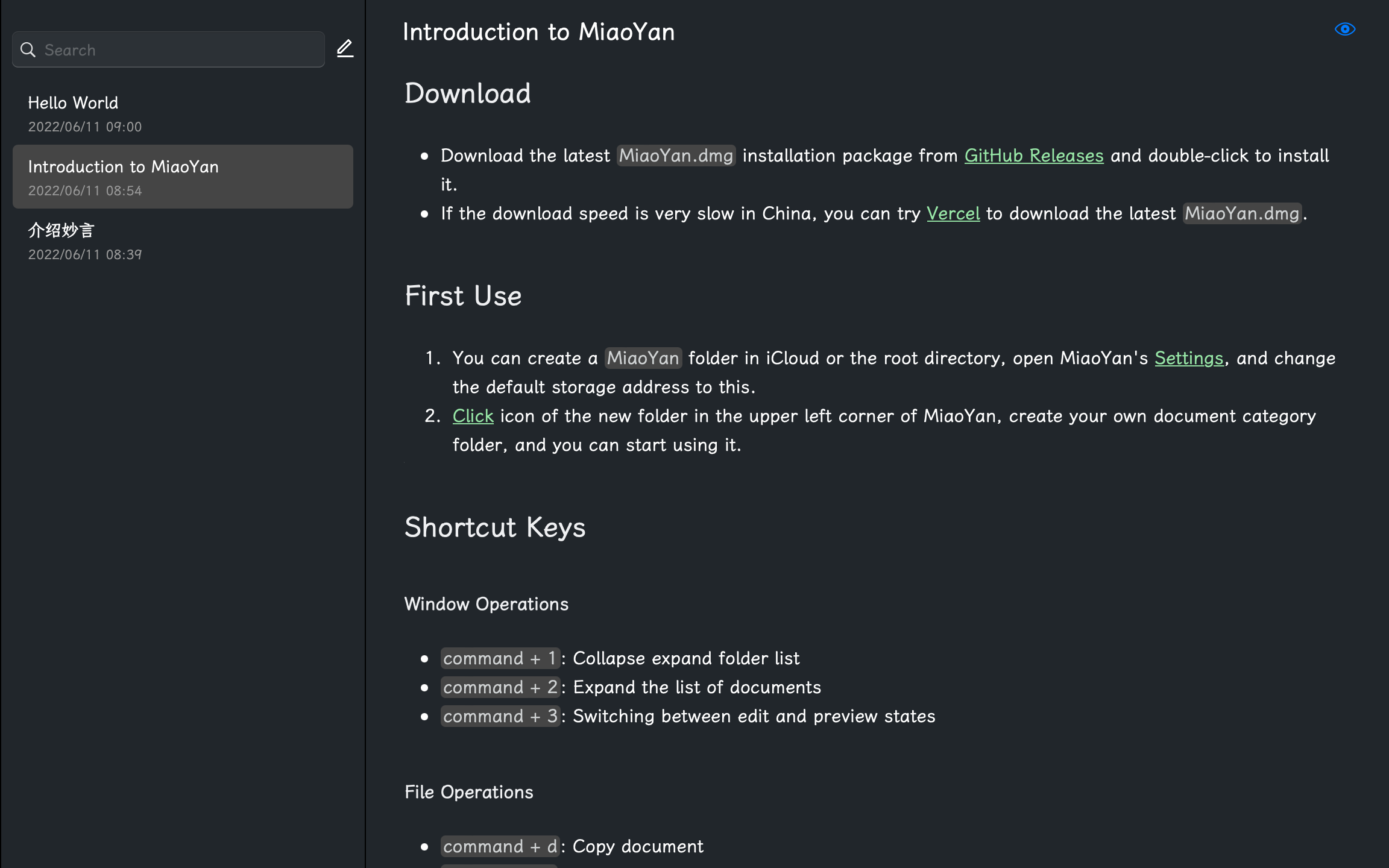Follow the Vercel download link
Viewport: 1389px width, 868px height.
coord(953,213)
